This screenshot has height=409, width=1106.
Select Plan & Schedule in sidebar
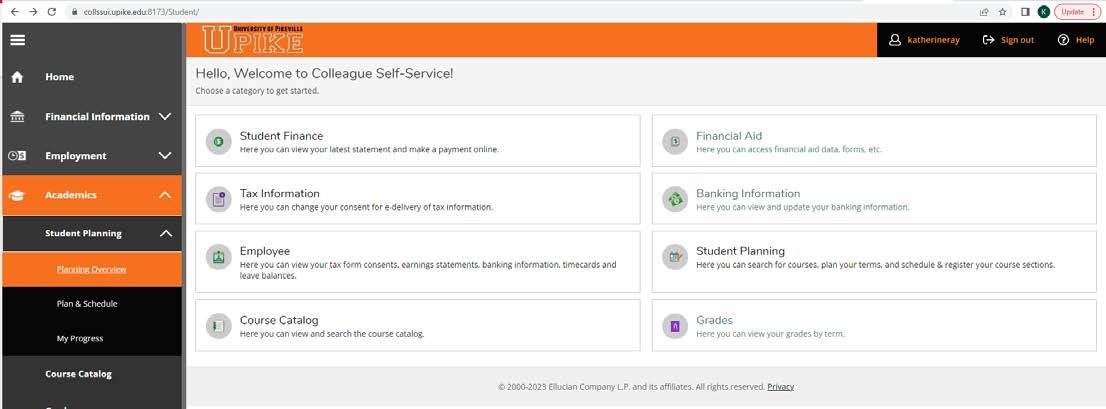pyautogui.click(x=87, y=304)
